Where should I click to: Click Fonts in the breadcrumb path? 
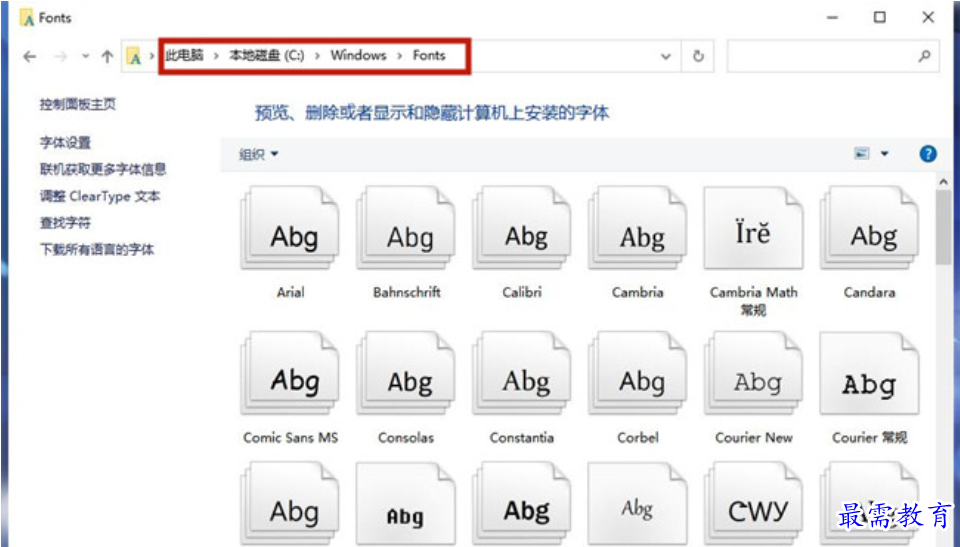pyautogui.click(x=429, y=56)
